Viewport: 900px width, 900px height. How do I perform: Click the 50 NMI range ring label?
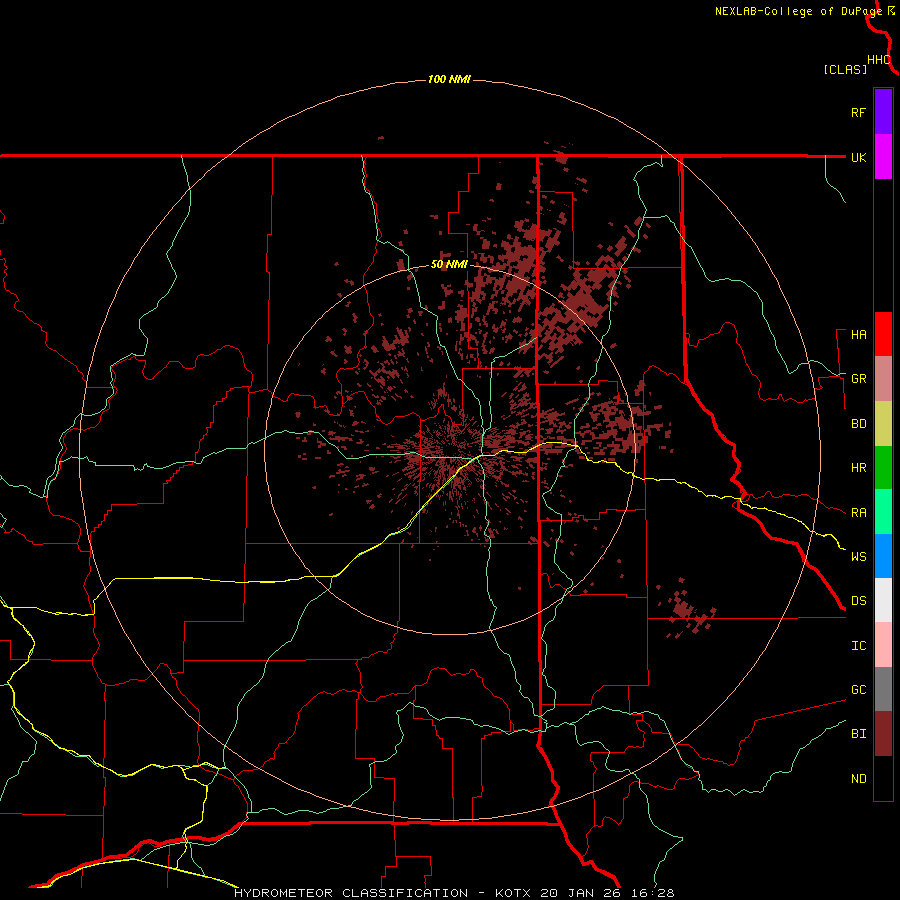(449, 264)
